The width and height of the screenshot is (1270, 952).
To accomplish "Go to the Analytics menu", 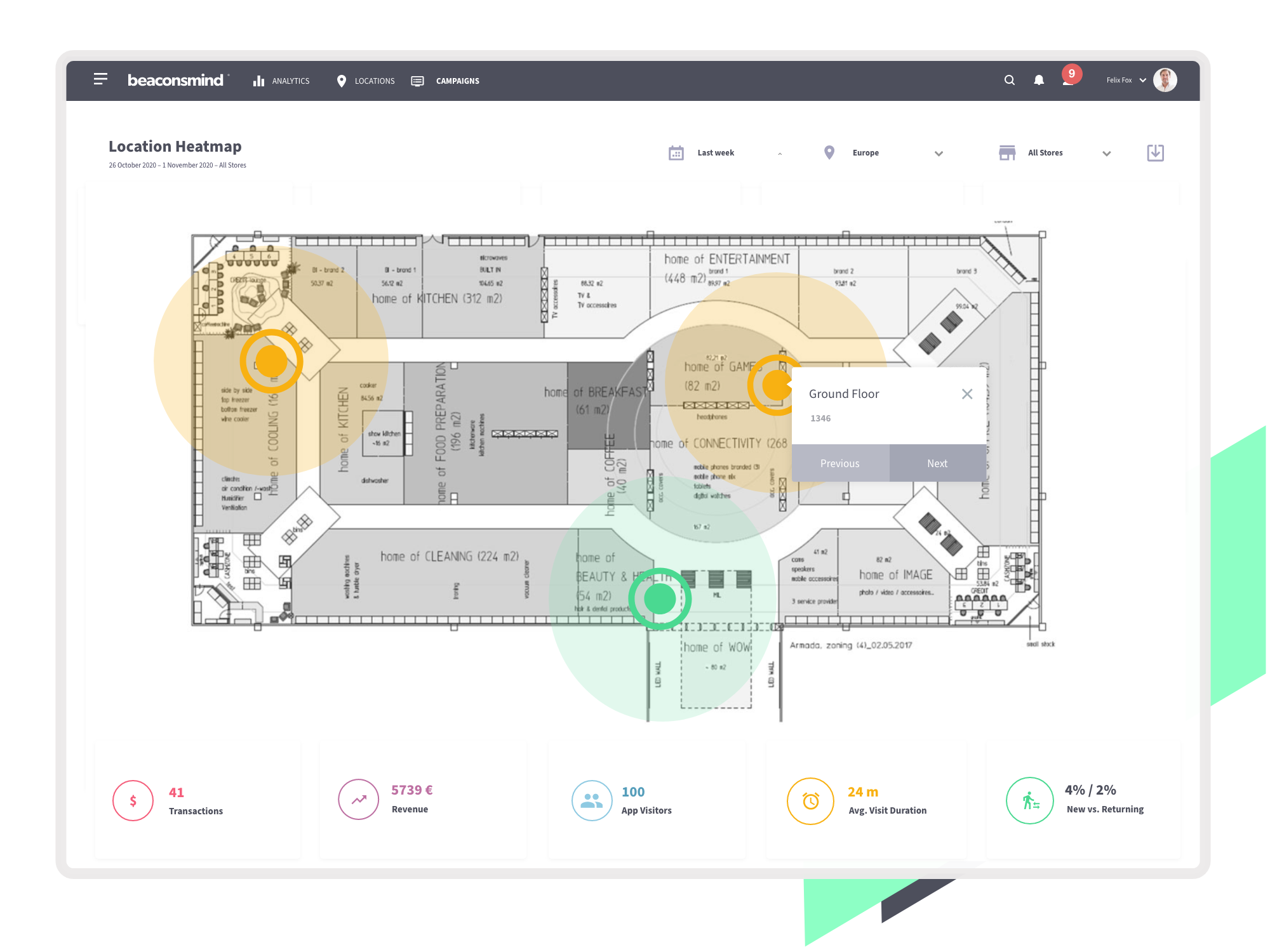I will (x=281, y=81).
